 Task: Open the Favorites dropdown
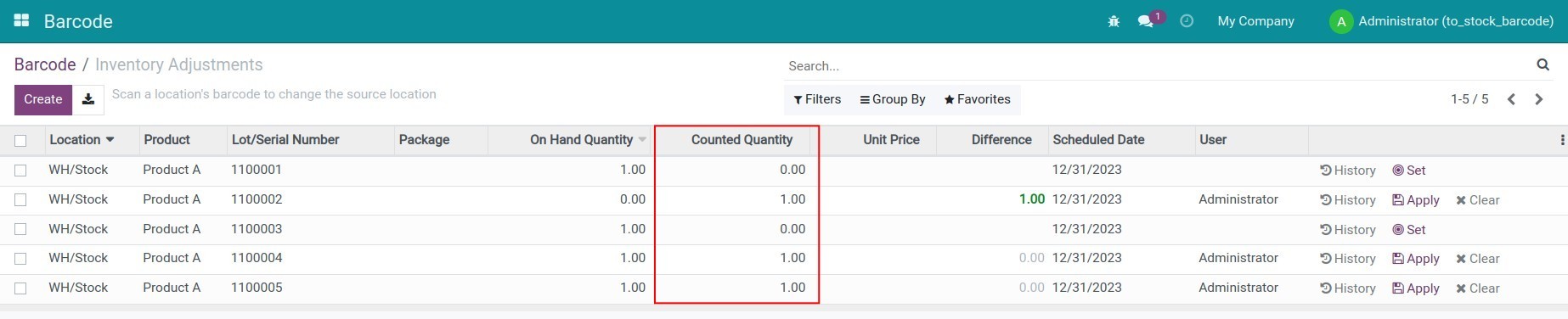(977, 99)
